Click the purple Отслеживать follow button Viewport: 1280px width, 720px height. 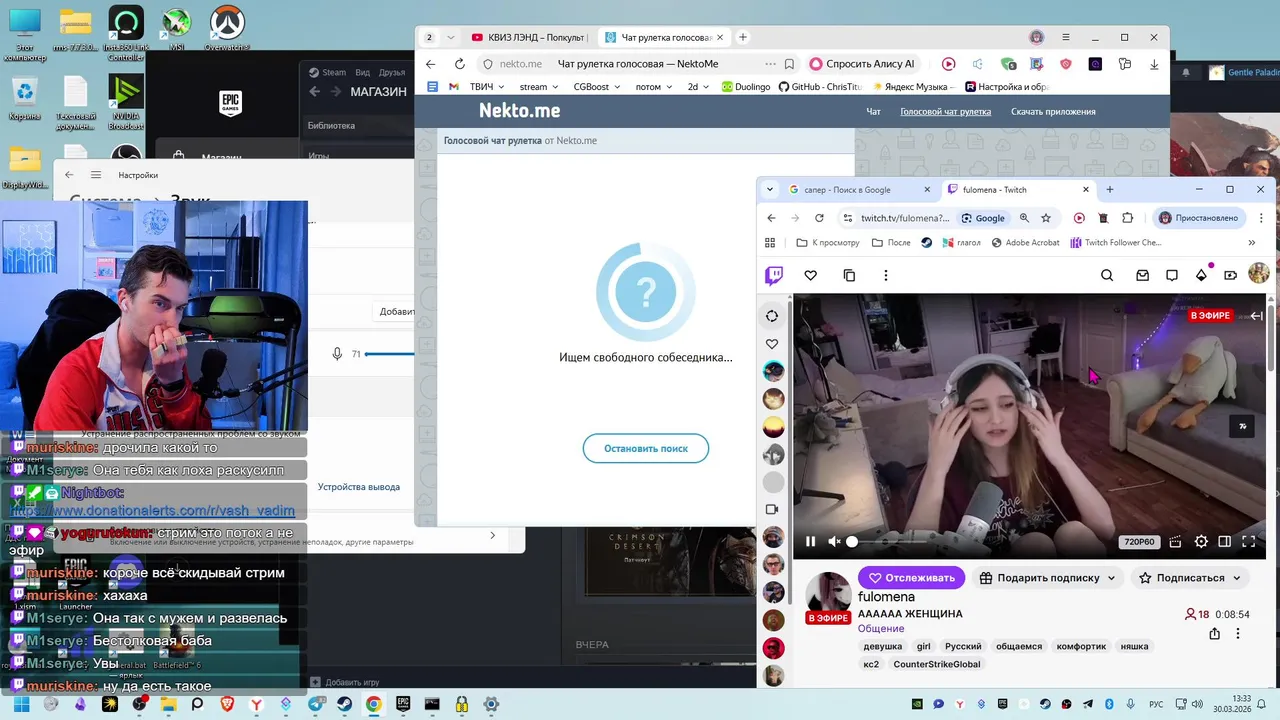coord(911,578)
